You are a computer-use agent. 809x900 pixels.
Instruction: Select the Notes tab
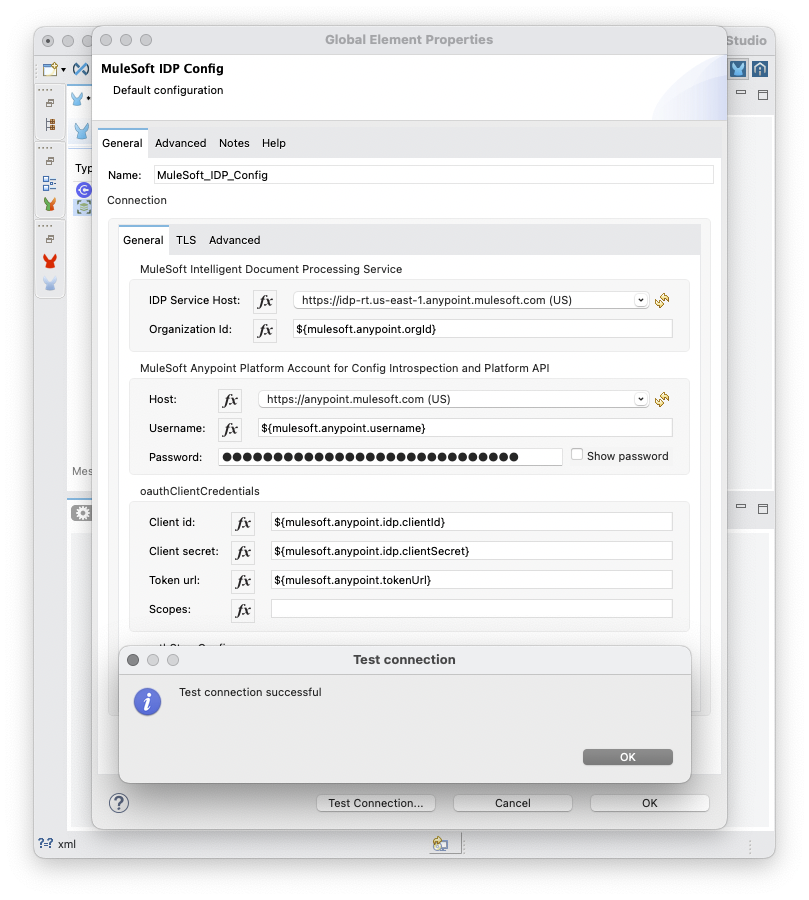pos(234,143)
